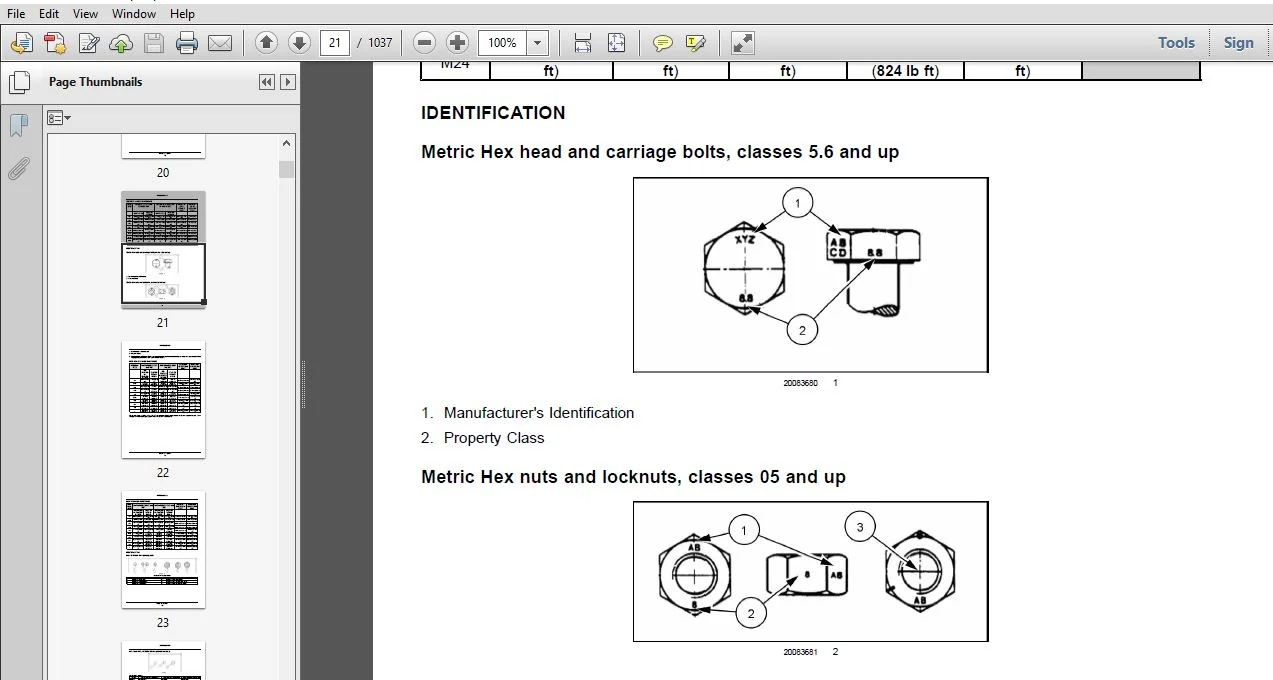Select the page 23 thumbnail
This screenshot has height=680, width=1273.
163,549
